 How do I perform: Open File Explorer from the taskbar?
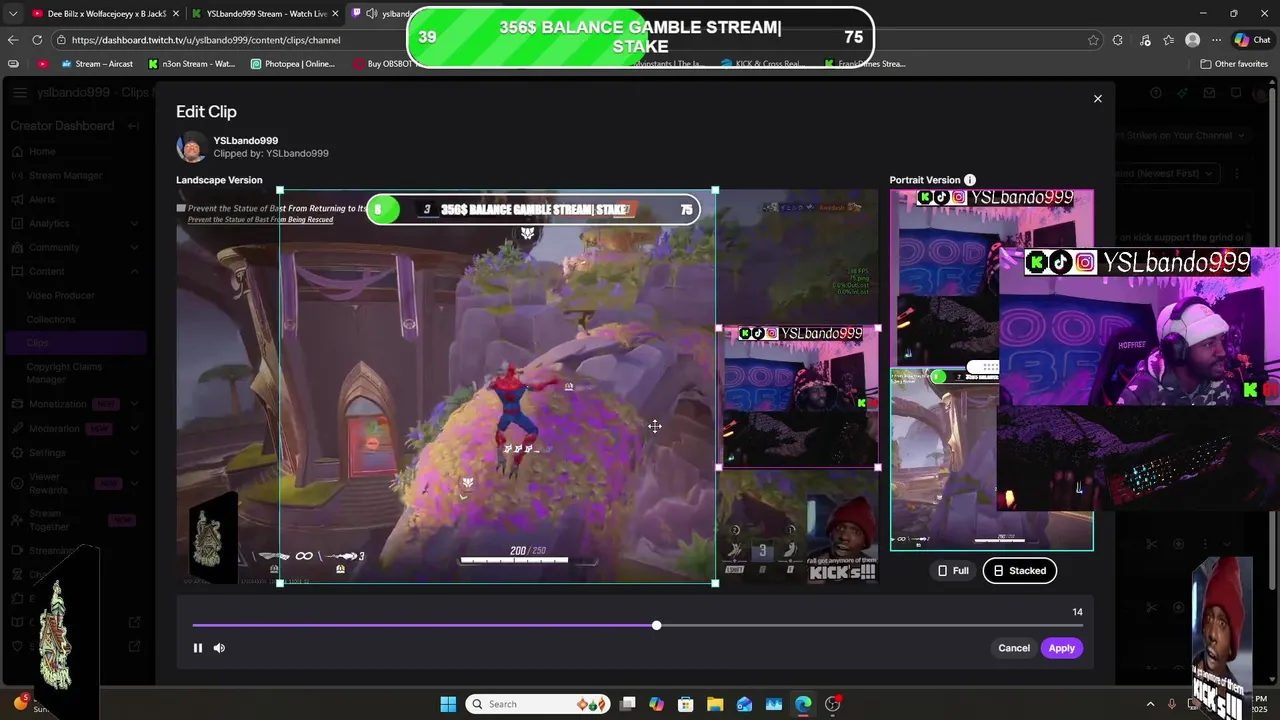pos(715,704)
